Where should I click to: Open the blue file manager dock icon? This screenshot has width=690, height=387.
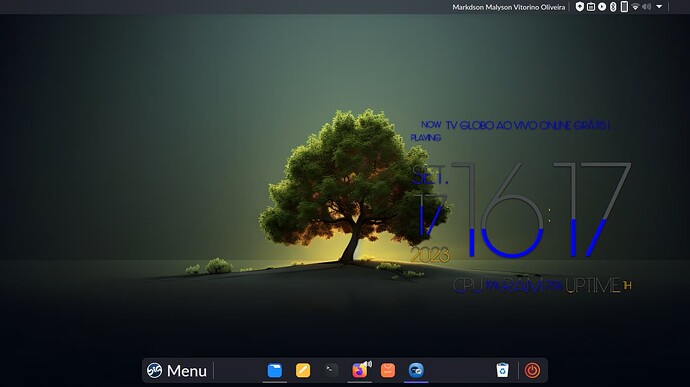point(275,370)
